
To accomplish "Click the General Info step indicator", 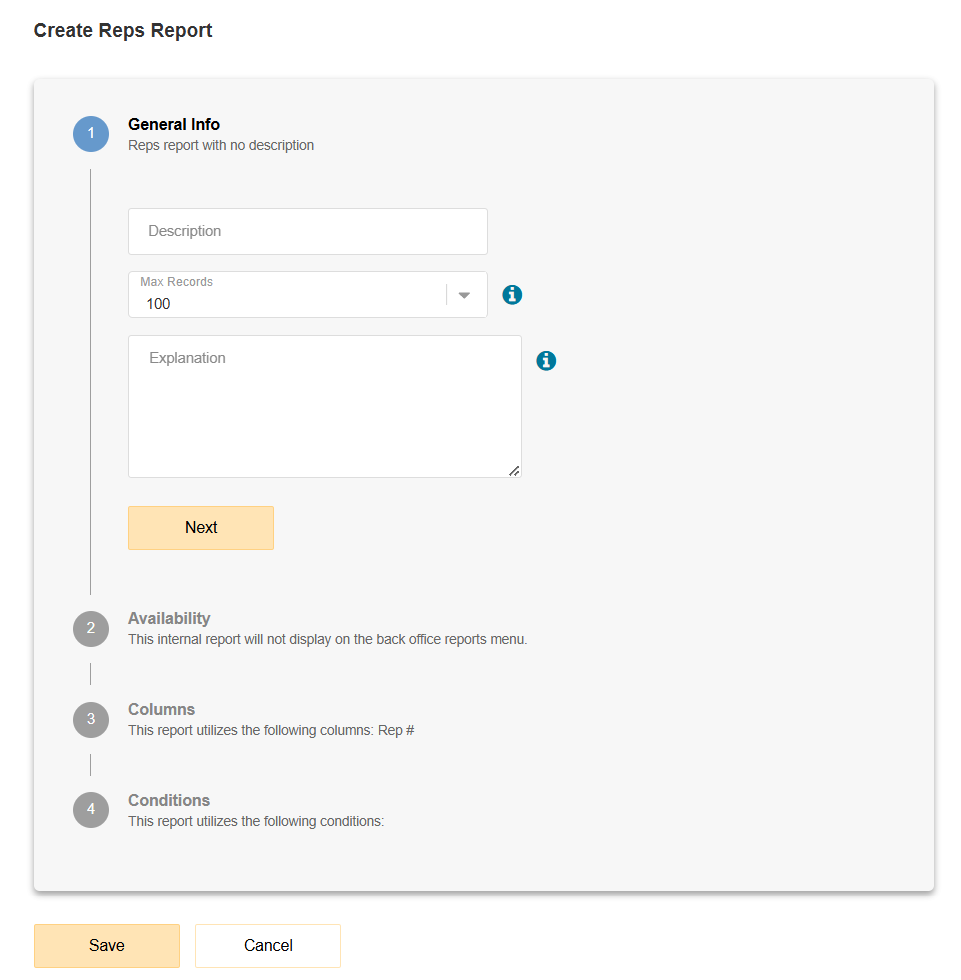I will (x=173, y=124).
